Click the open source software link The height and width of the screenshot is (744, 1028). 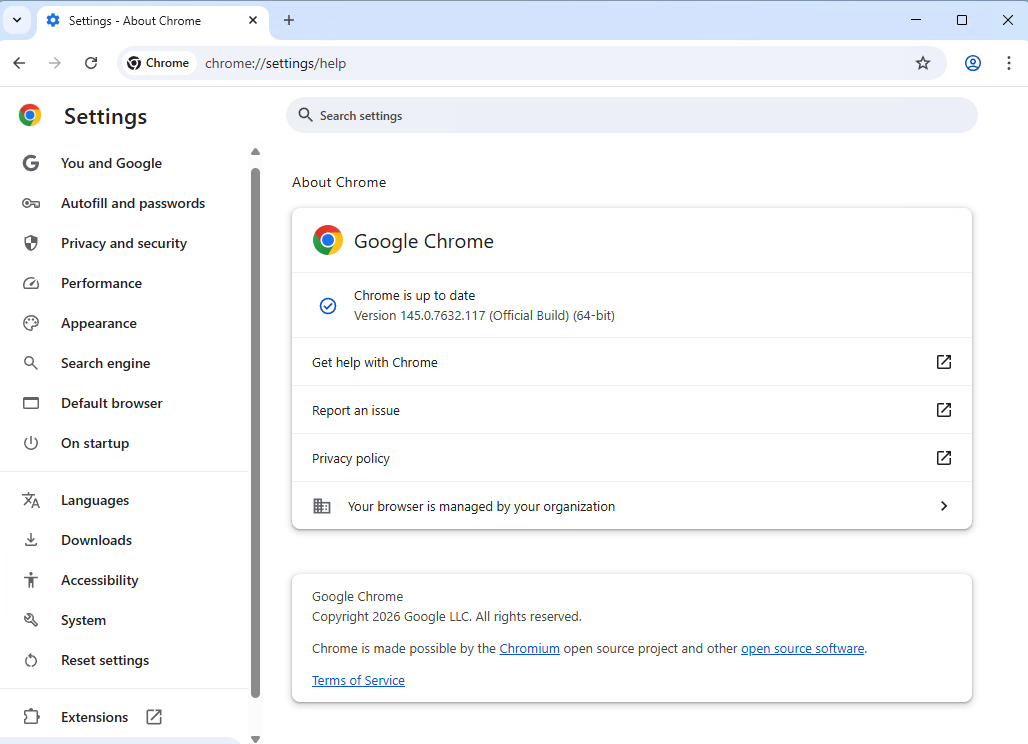point(802,648)
